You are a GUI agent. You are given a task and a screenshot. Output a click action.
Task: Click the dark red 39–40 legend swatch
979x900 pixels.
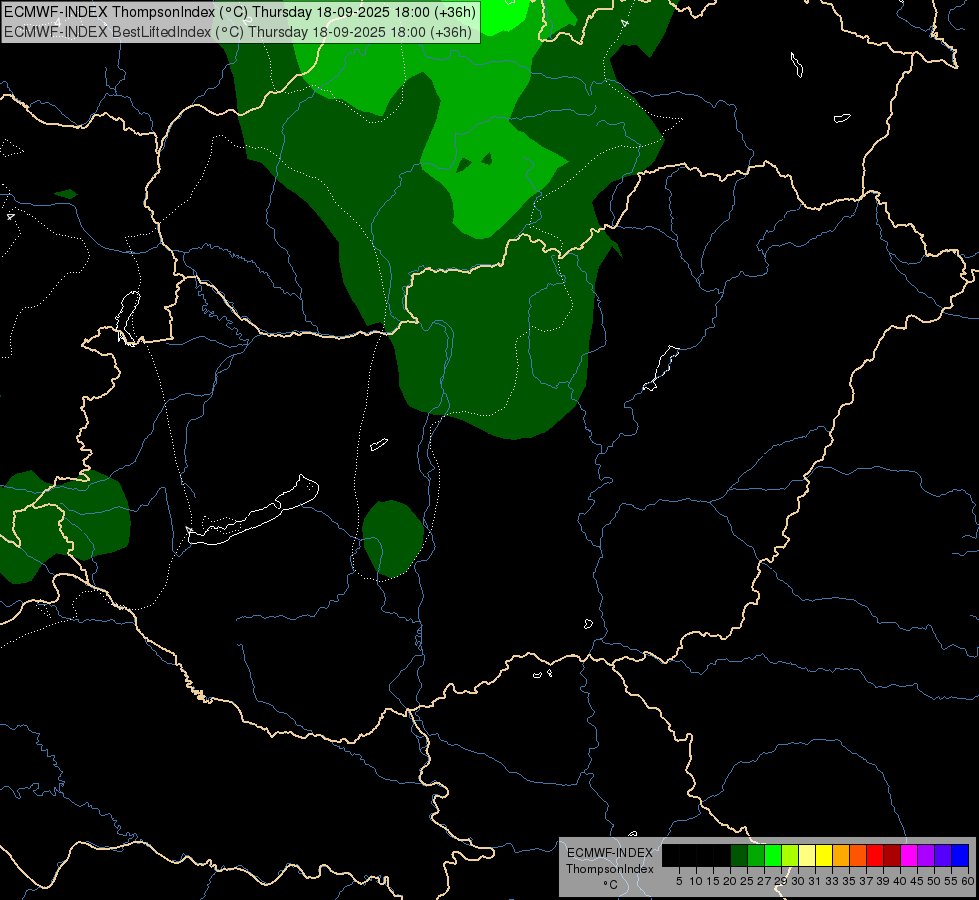click(892, 855)
